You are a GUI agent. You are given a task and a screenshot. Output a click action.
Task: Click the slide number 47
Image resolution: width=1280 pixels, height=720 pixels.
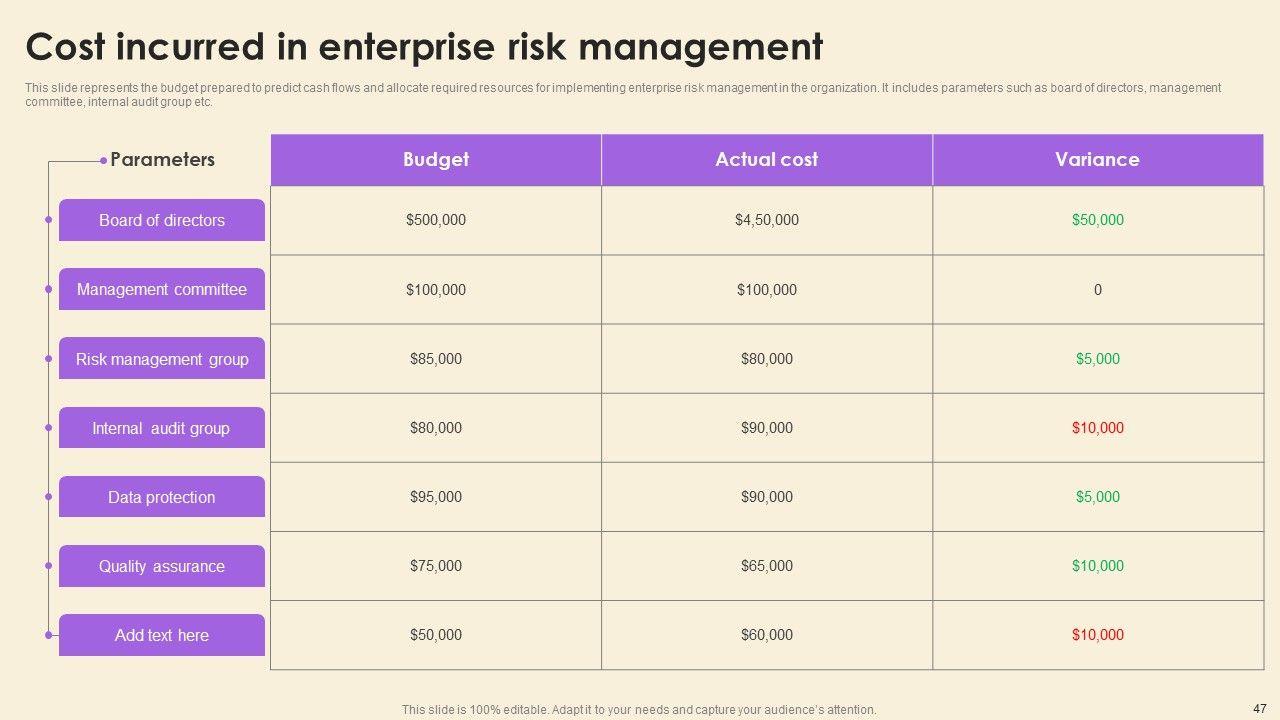pos(1258,705)
